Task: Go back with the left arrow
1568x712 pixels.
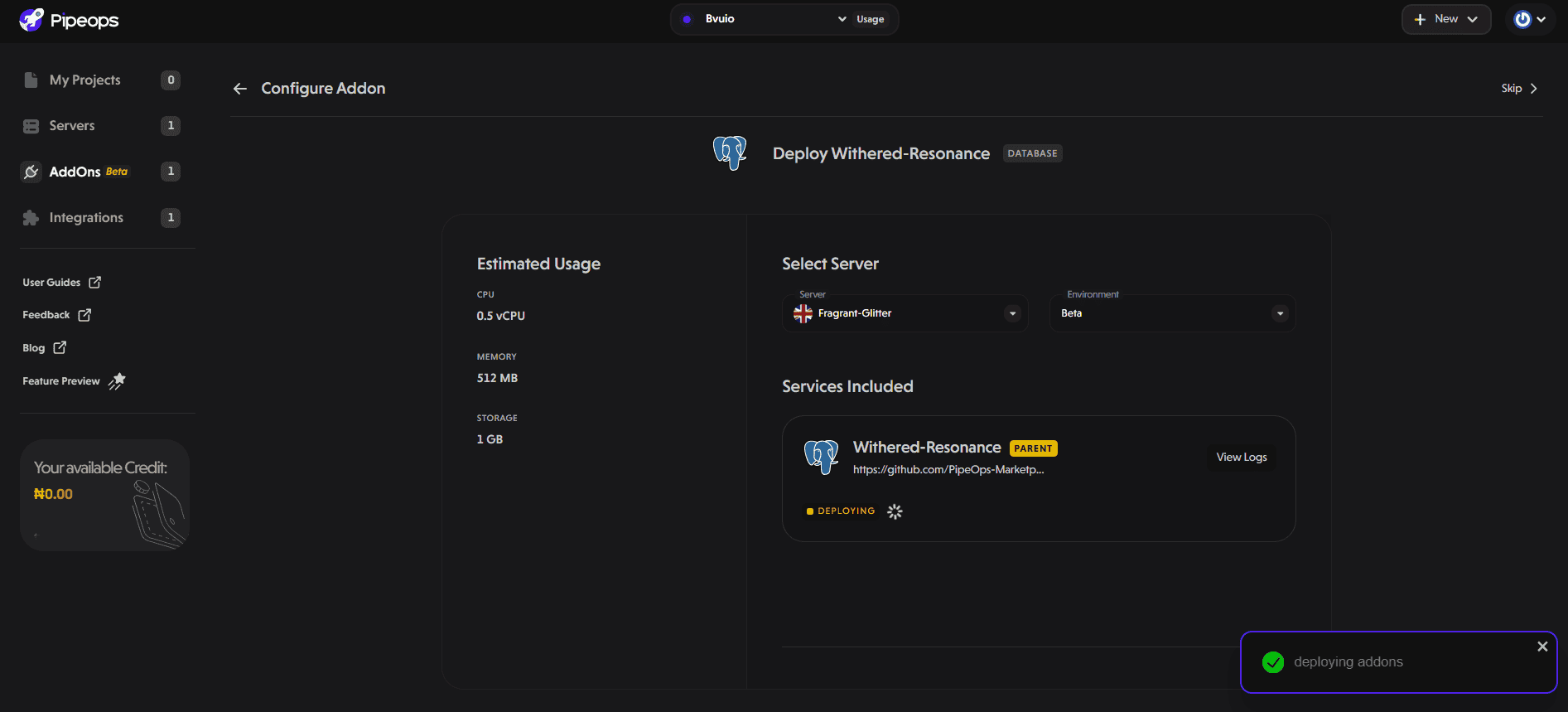Action: (240, 89)
